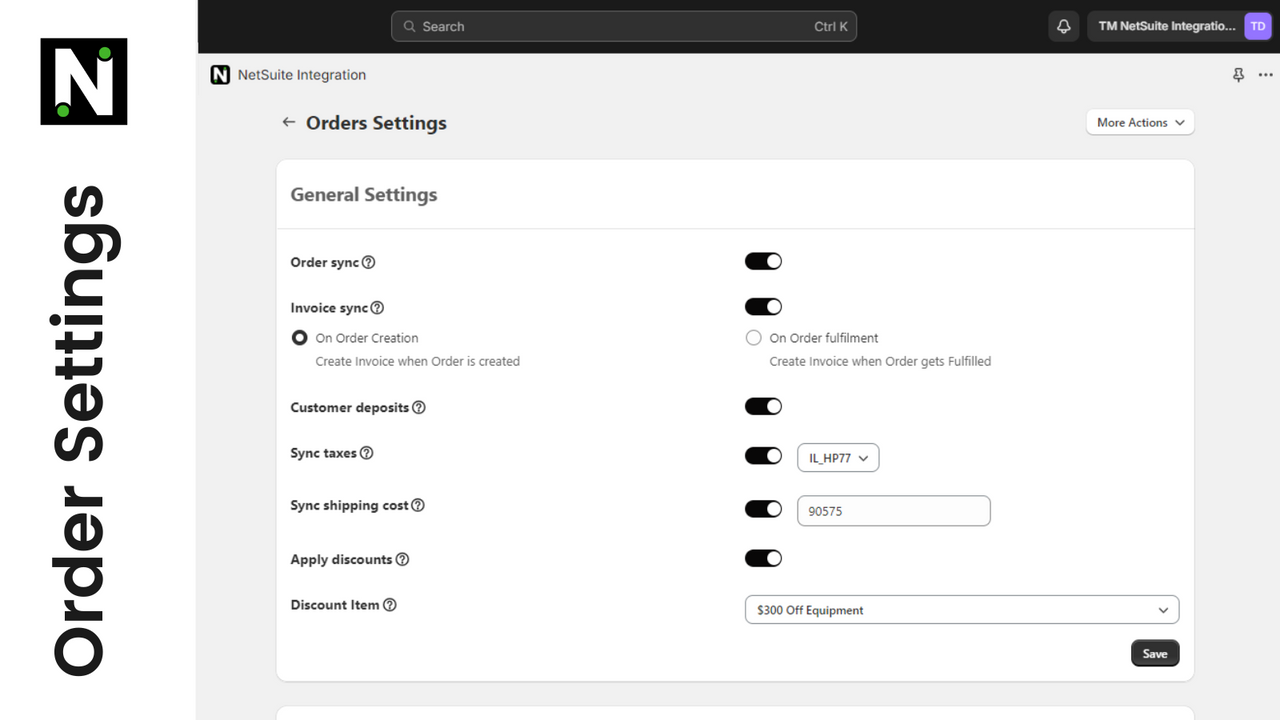This screenshot has width=1280, height=720.
Task: Open the notifications bell
Action: tap(1064, 27)
